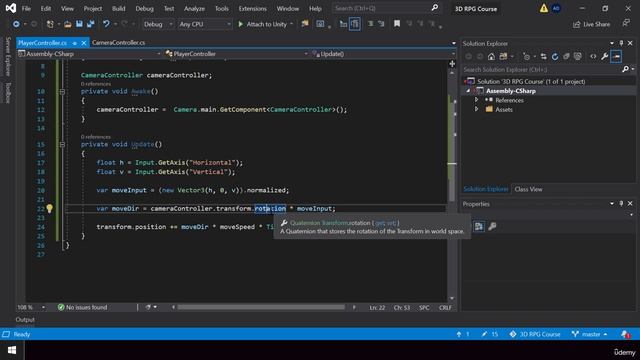
Task: Click the Navigate Backward toolbar button
Action: tap(16, 24)
